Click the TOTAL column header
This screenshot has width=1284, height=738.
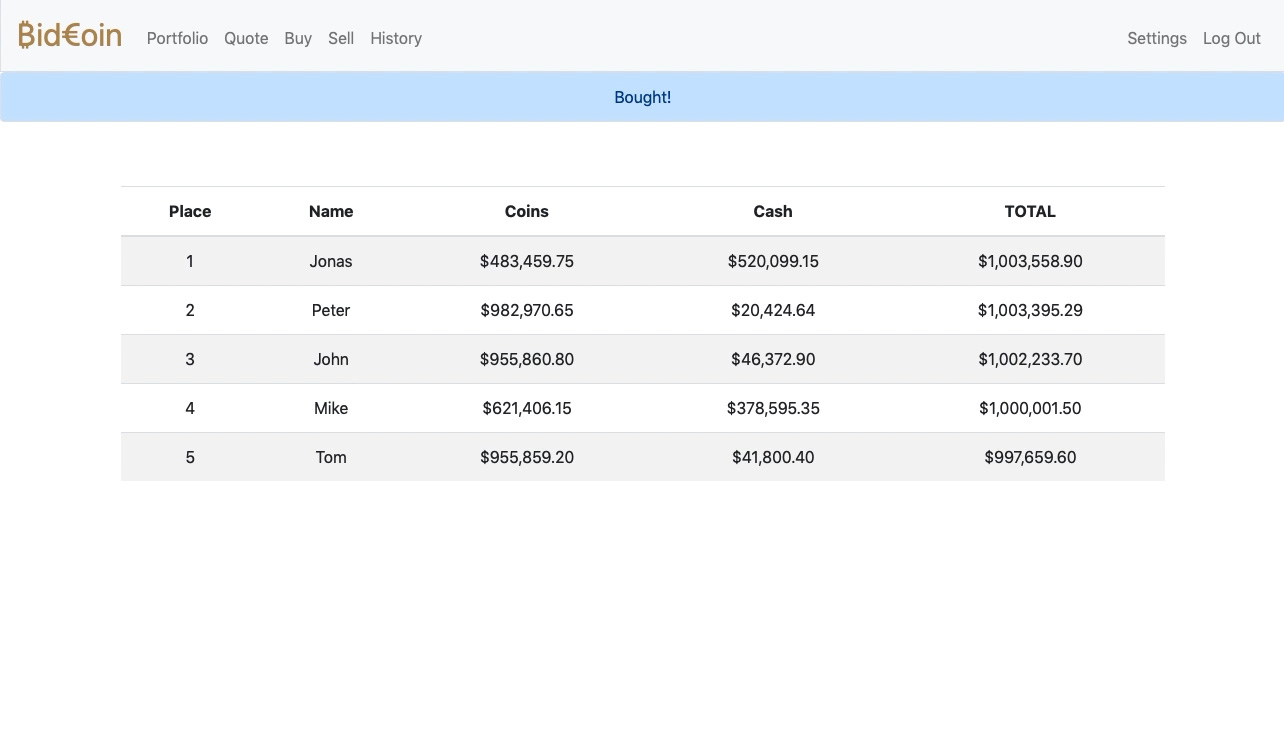tap(1030, 211)
